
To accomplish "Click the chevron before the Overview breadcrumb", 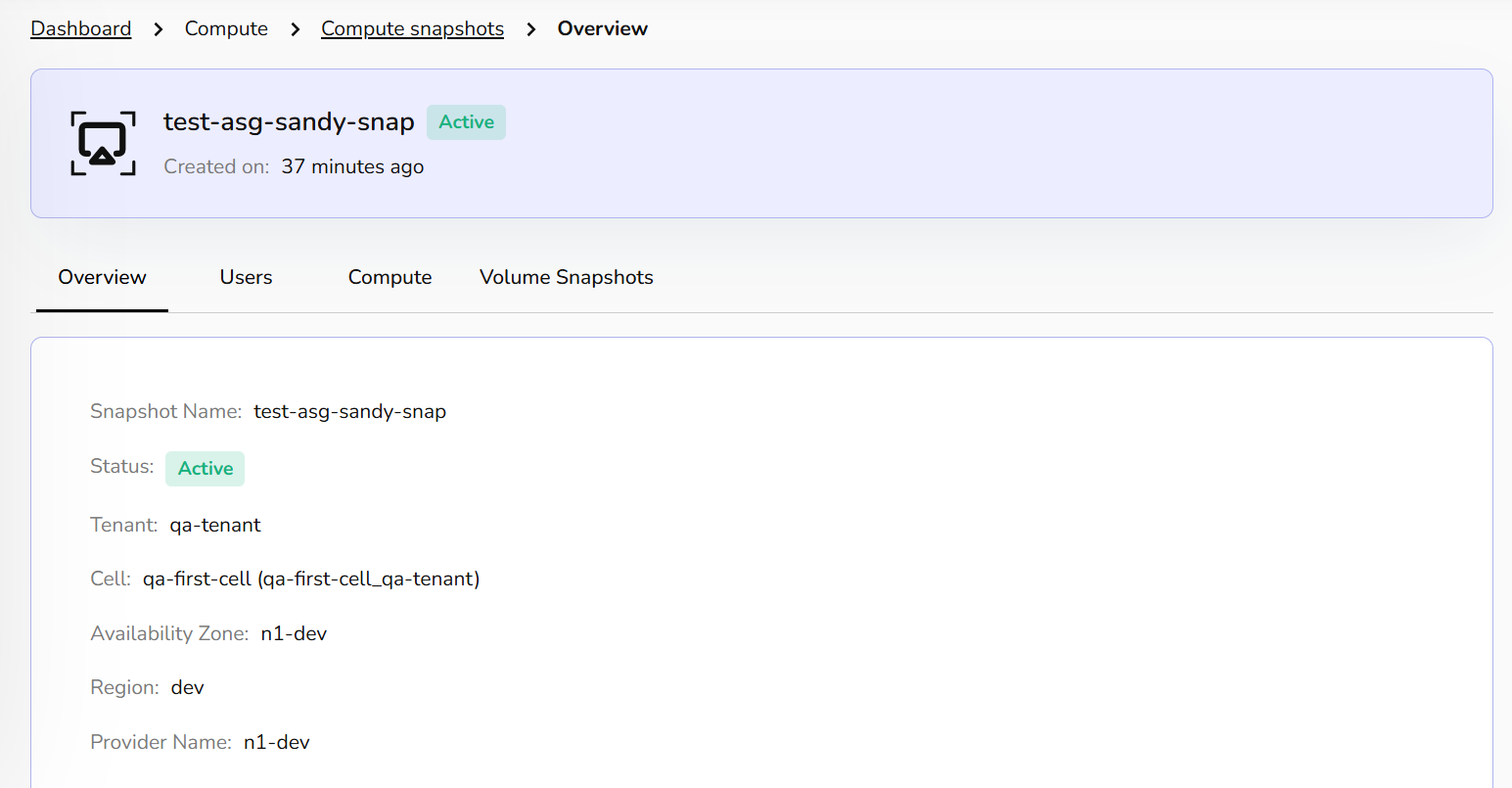I will coord(531,29).
